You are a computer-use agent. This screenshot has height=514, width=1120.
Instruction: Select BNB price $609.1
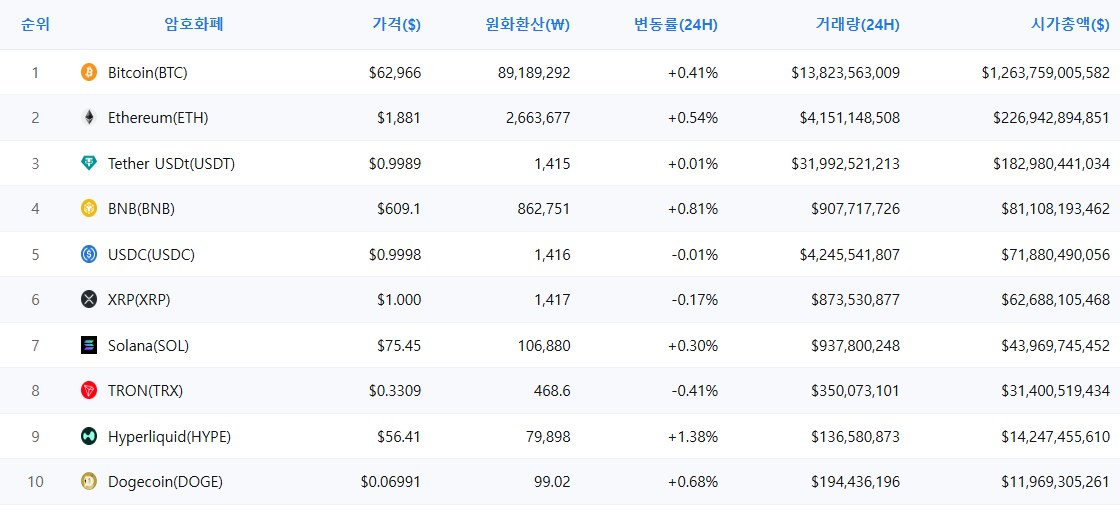click(399, 209)
